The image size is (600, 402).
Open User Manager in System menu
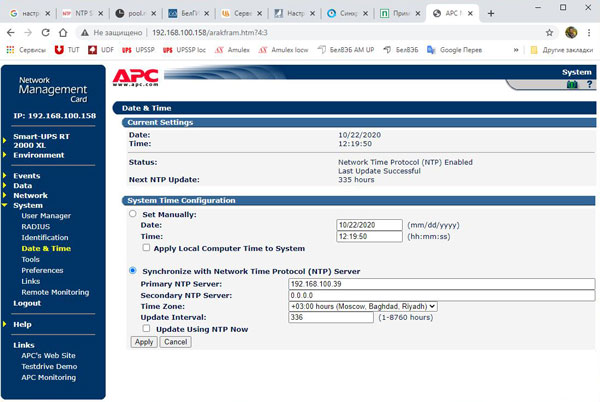click(46, 215)
